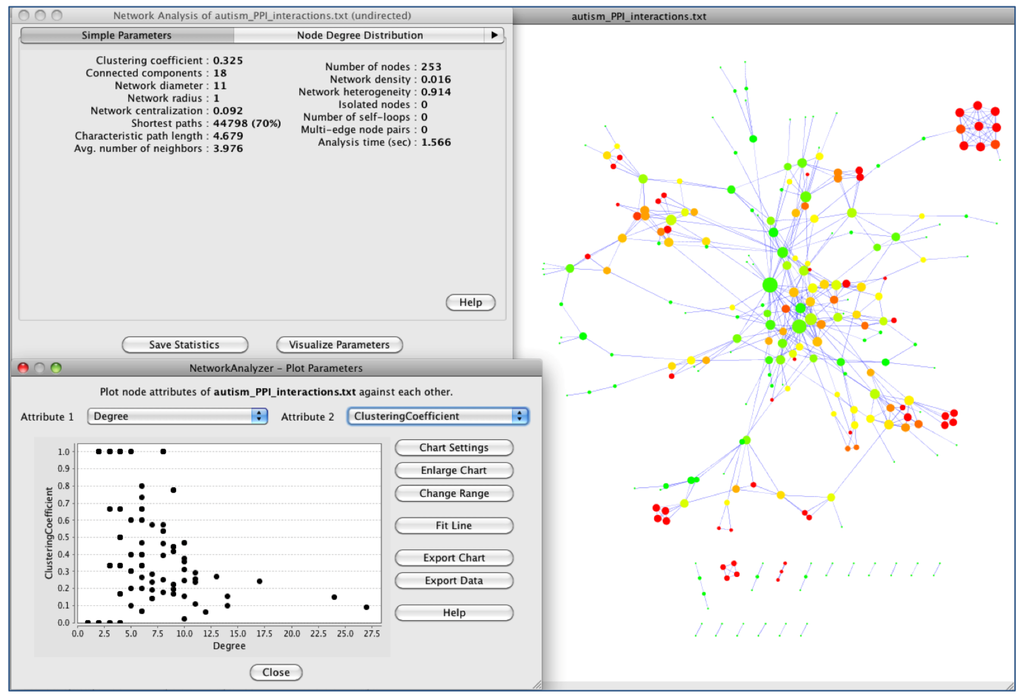
Task: Click the Fit Line button
Action: (454, 526)
